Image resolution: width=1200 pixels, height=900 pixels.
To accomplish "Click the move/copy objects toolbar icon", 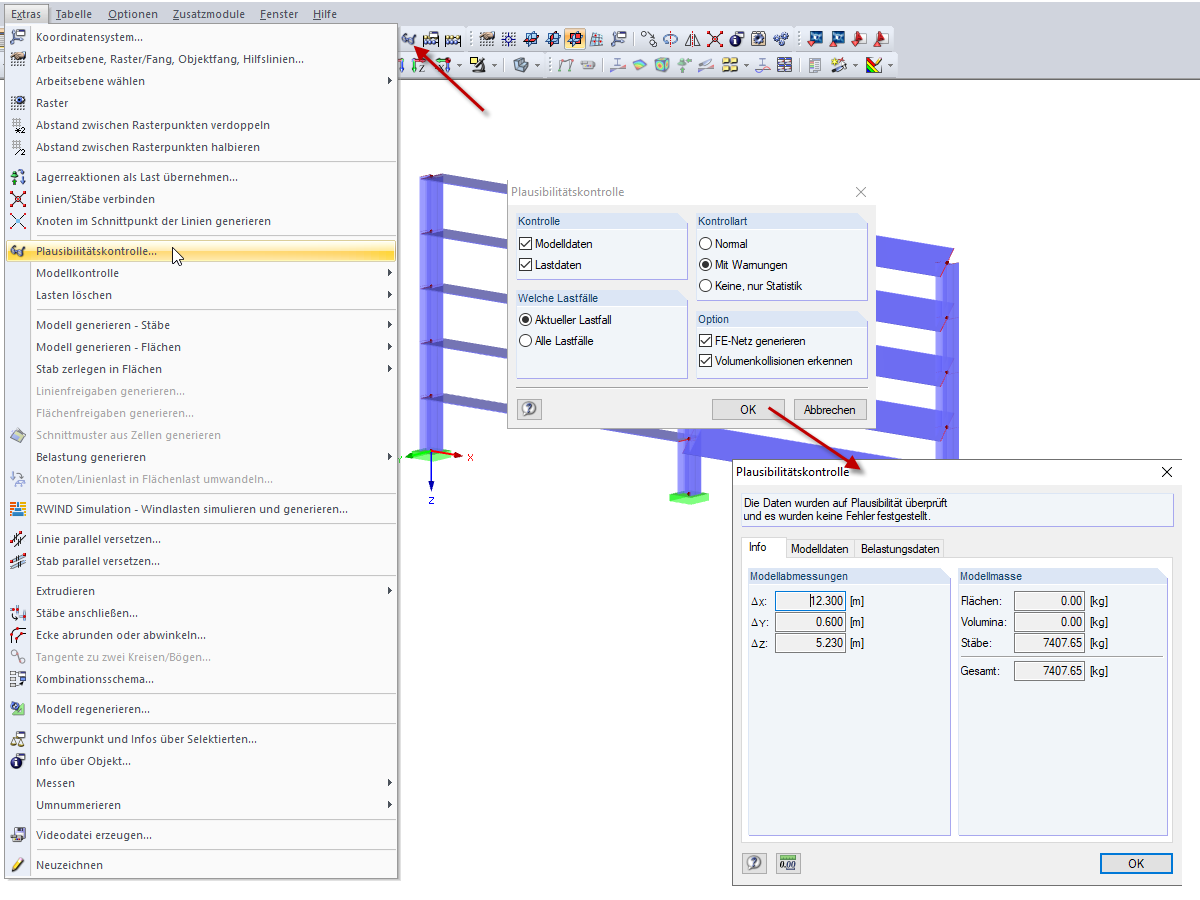I will click(x=648, y=39).
